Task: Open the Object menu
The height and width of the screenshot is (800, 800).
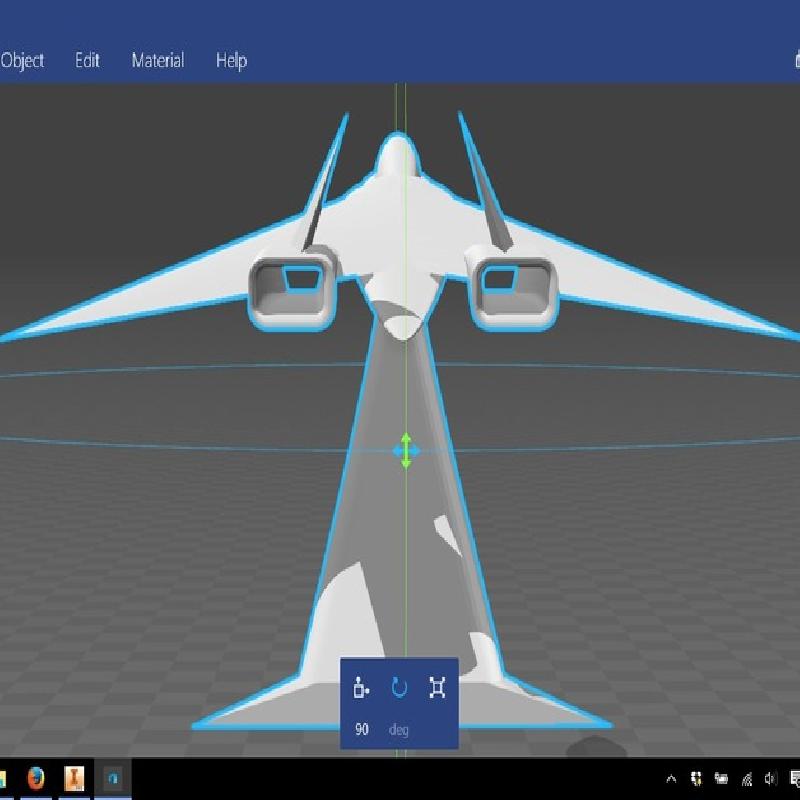Action: point(22,61)
